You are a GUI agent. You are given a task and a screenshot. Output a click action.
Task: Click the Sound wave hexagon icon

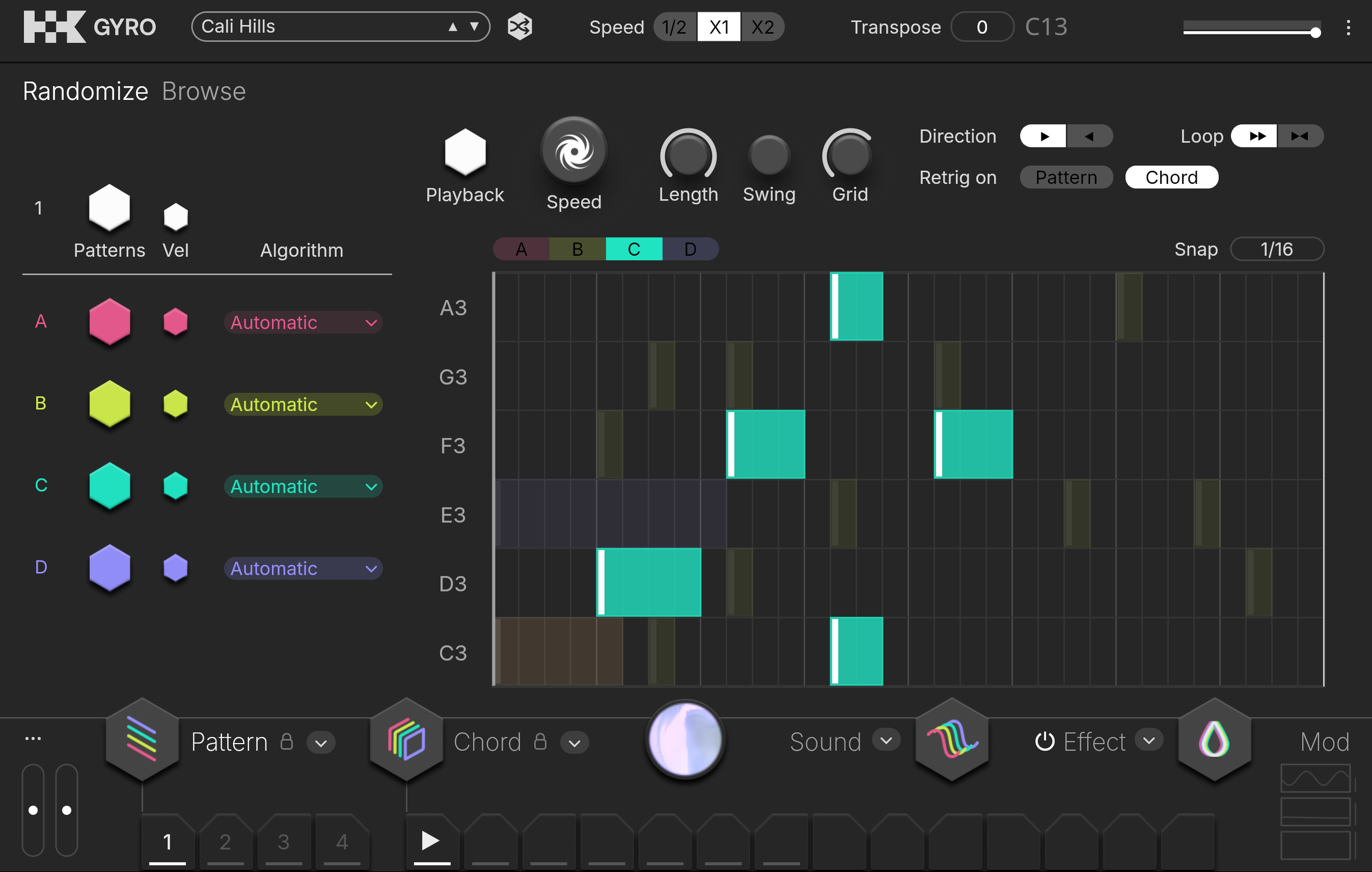point(951,739)
